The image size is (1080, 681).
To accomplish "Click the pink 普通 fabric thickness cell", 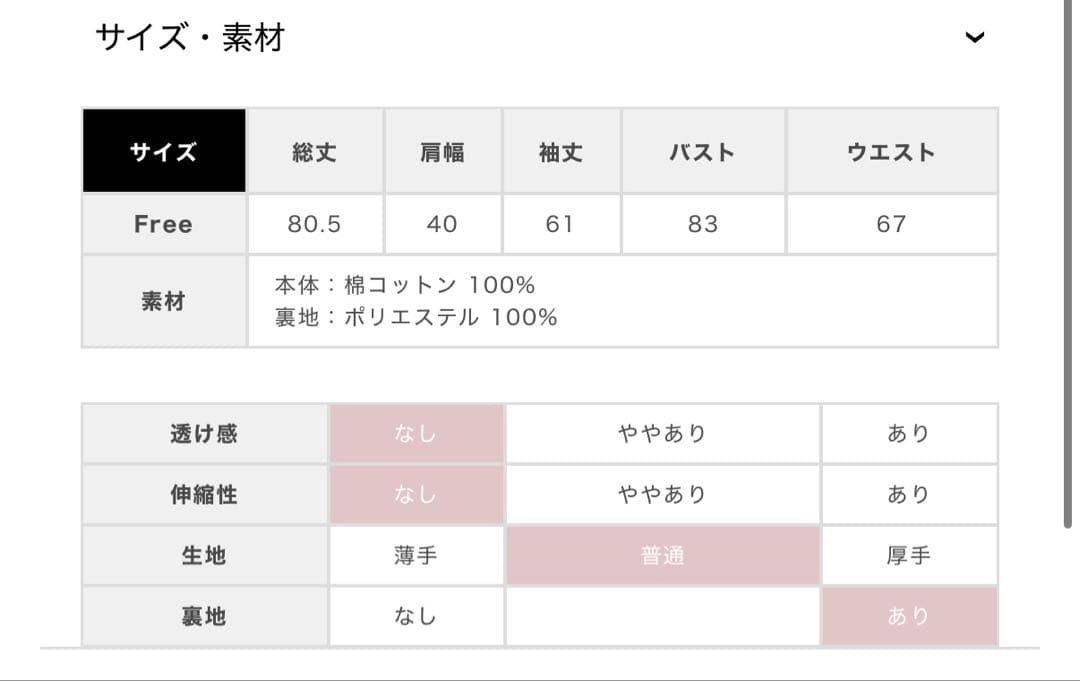I will tap(662, 556).
